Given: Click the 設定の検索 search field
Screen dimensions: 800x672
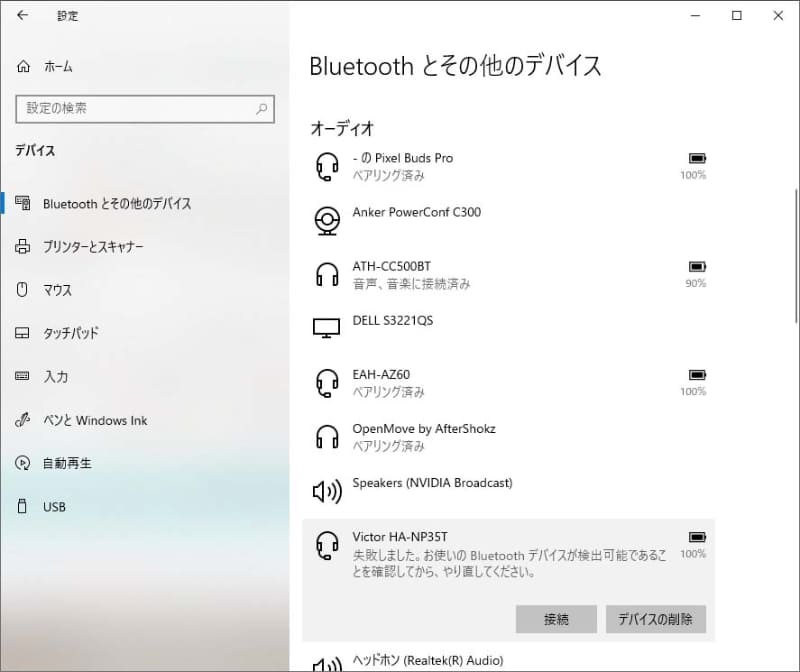Looking at the screenshot, I should click(x=145, y=109).
